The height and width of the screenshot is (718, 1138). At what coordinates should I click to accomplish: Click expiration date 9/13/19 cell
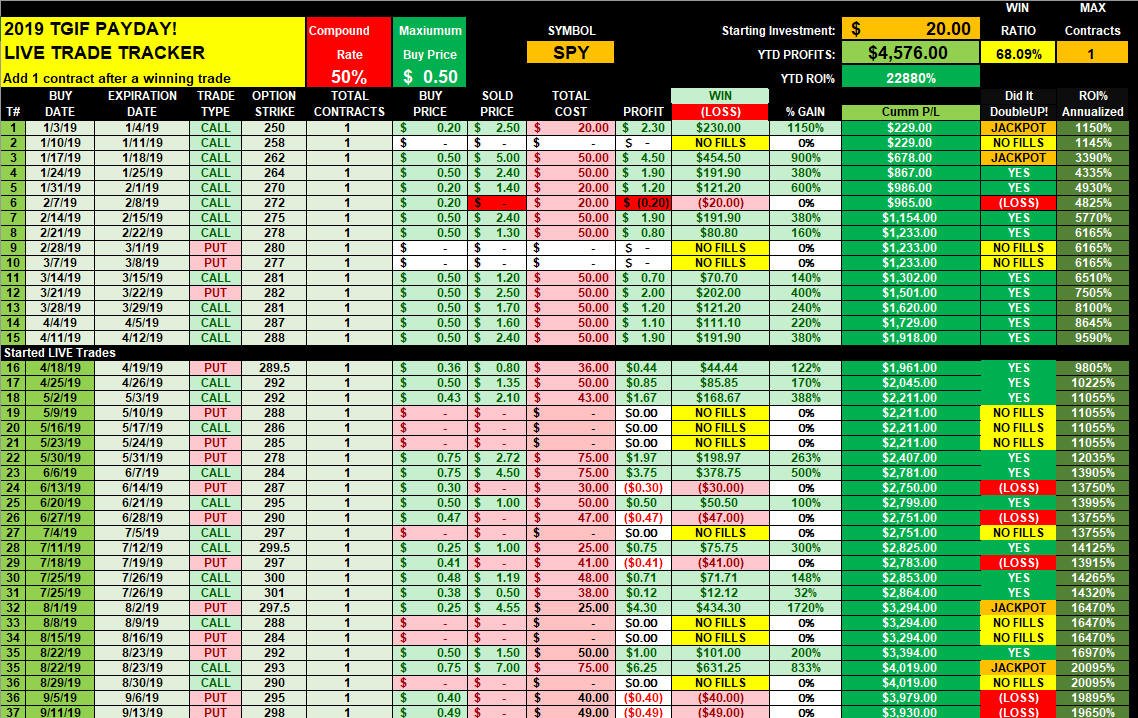[142, 712]
